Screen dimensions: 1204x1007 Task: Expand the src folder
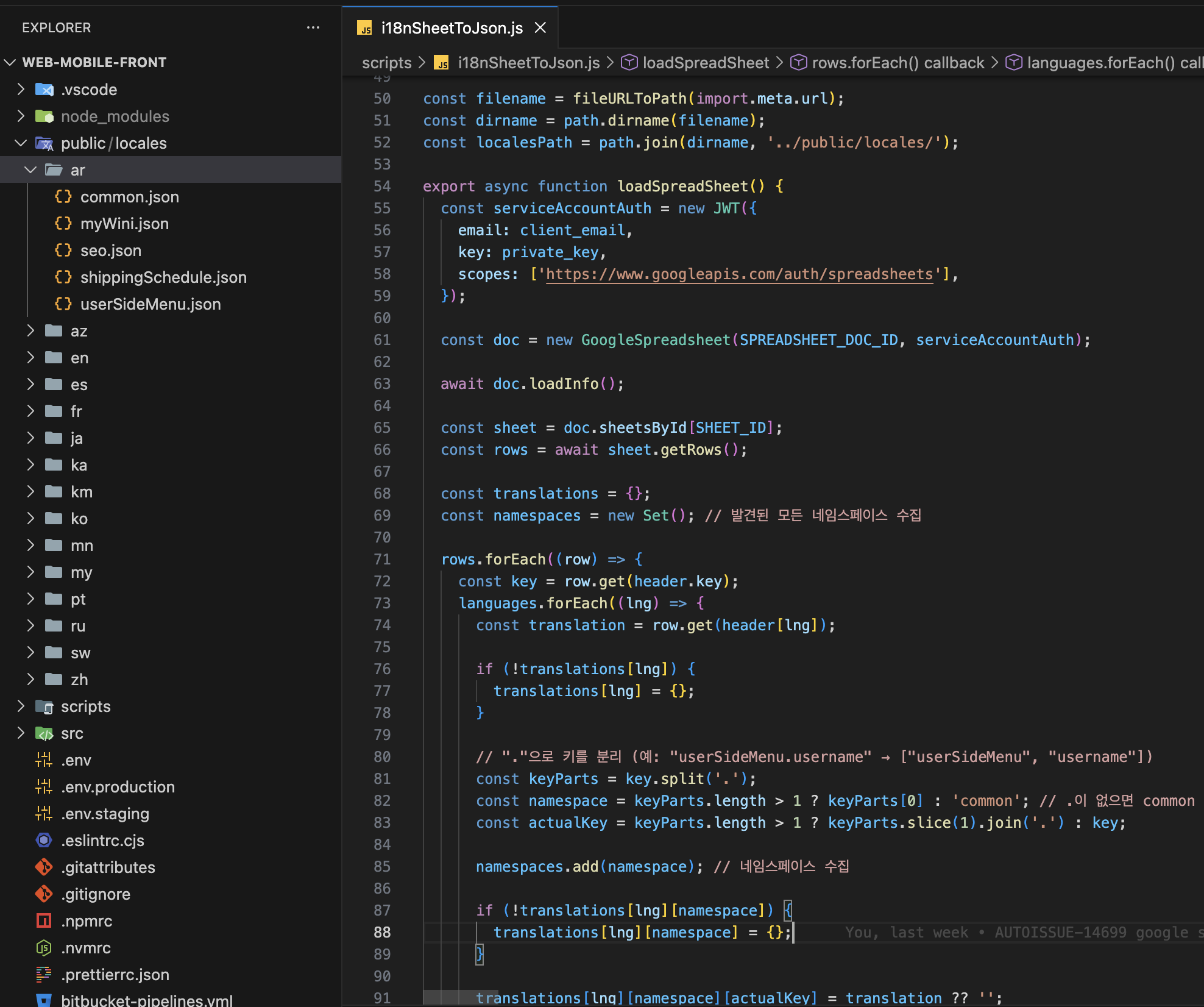(x=21, y=733)
